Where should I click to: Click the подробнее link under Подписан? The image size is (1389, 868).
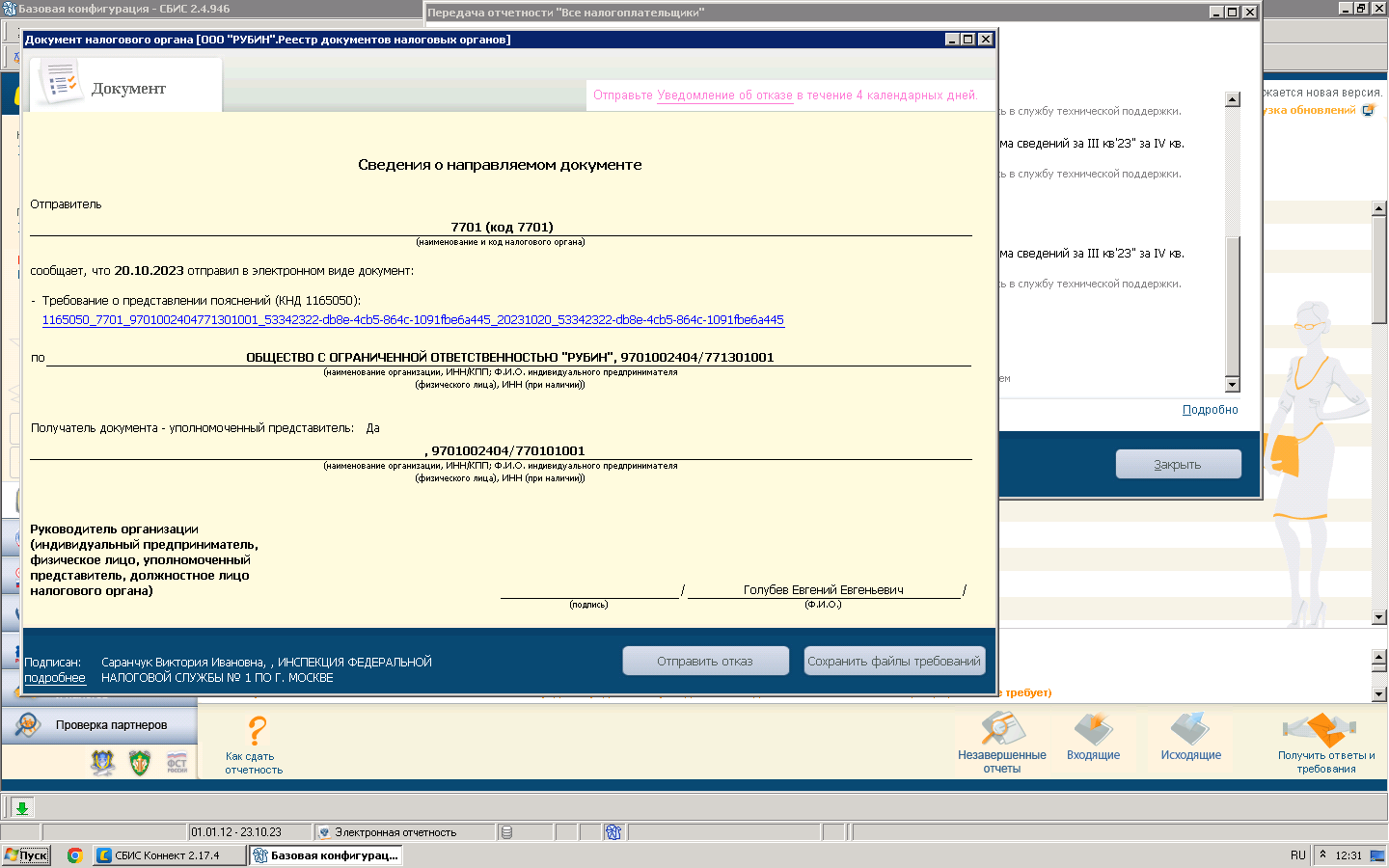[x=55, y=678]
